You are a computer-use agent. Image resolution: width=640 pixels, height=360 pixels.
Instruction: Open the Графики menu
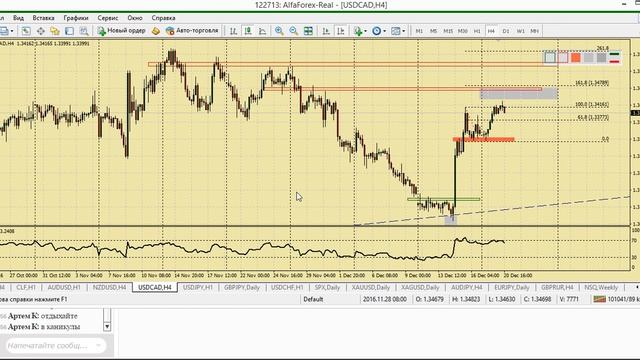tap(76, 18)
